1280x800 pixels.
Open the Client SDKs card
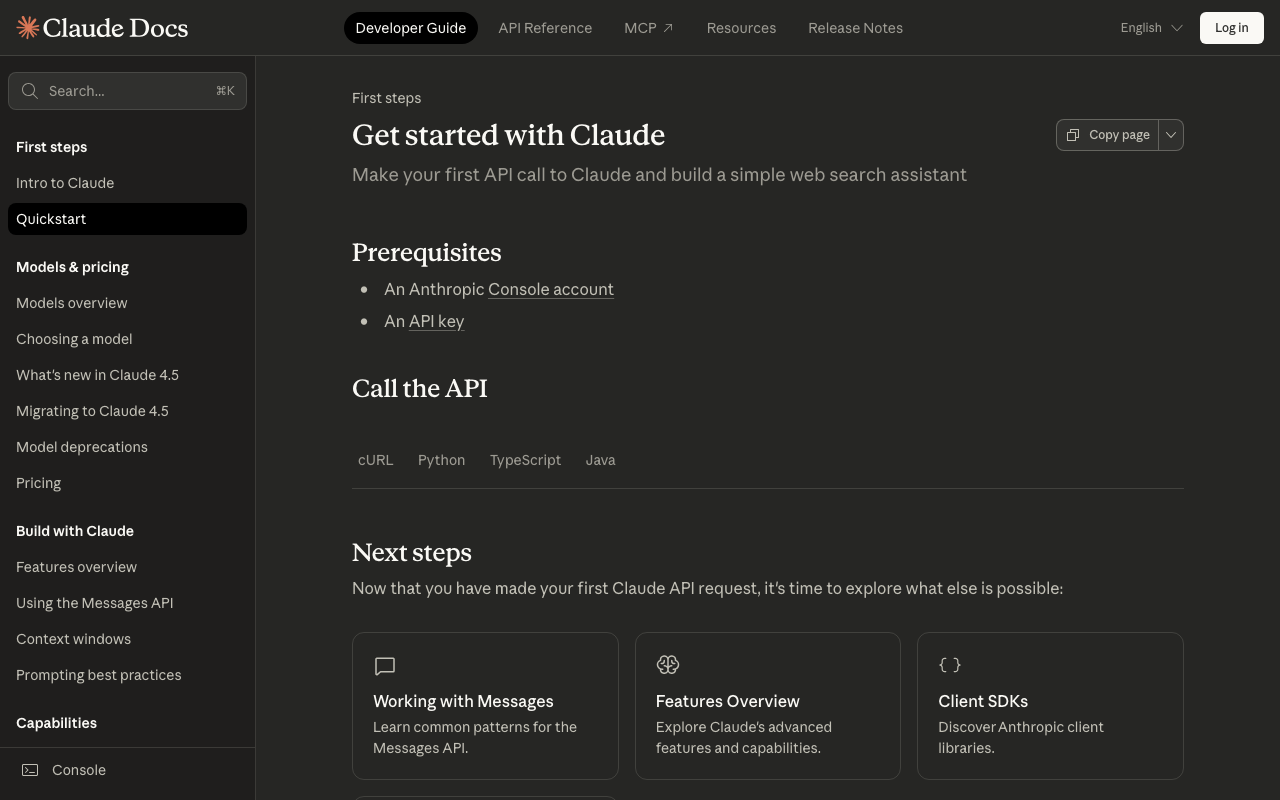coord(1050,706)
